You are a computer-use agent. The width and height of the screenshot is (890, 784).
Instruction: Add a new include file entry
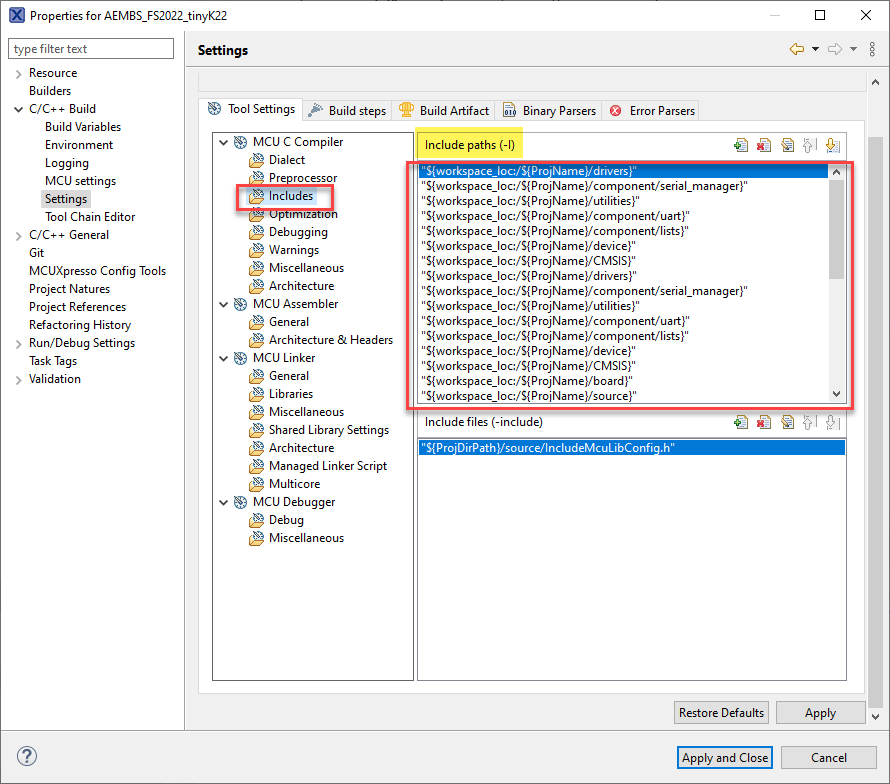740,422
